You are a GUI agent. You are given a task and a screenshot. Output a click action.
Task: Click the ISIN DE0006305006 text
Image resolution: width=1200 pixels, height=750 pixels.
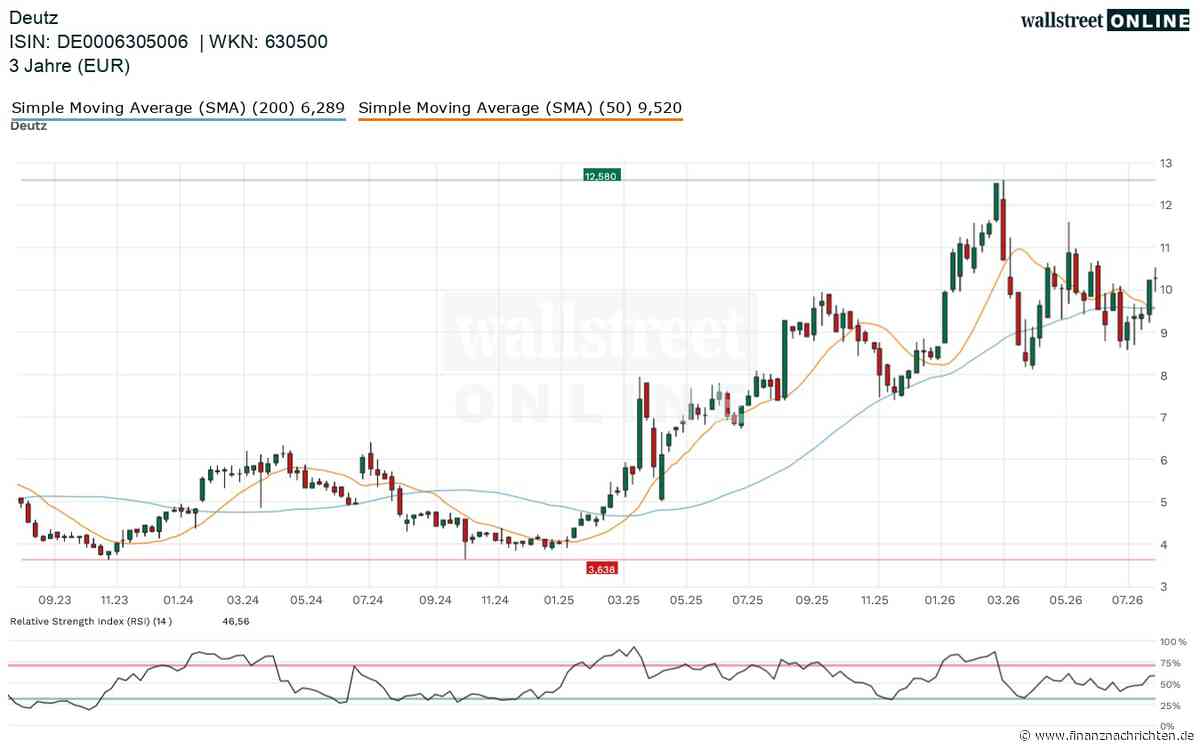coord(100,42)
